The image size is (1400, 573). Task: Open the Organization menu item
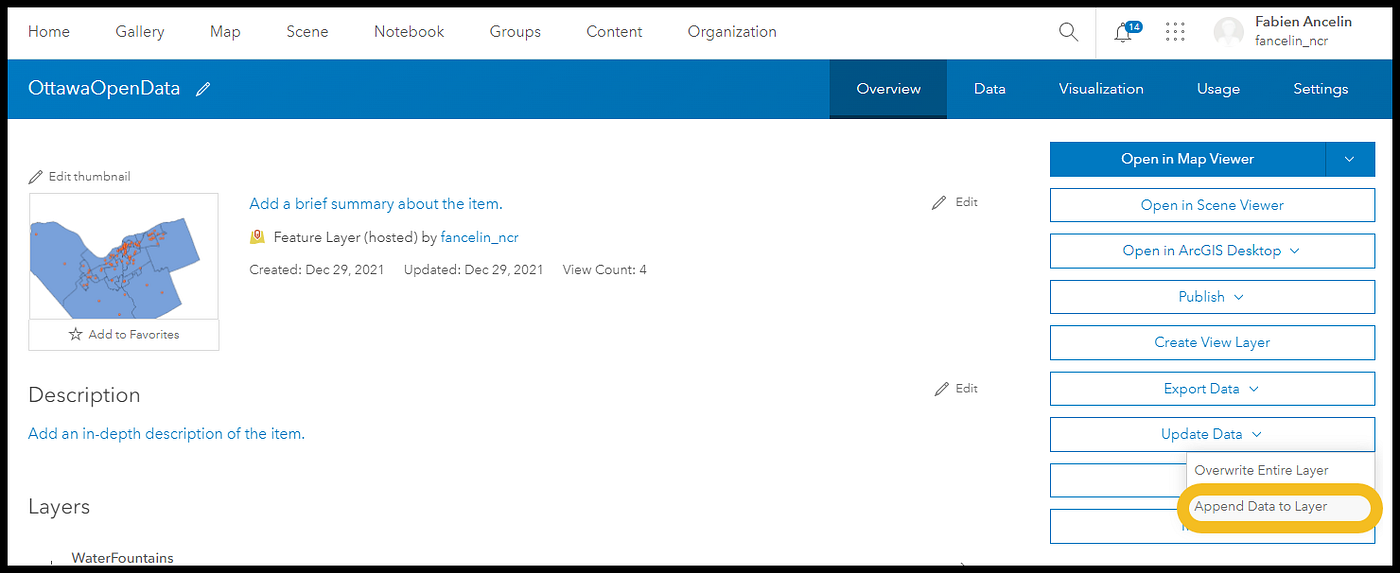coord(732,32)
